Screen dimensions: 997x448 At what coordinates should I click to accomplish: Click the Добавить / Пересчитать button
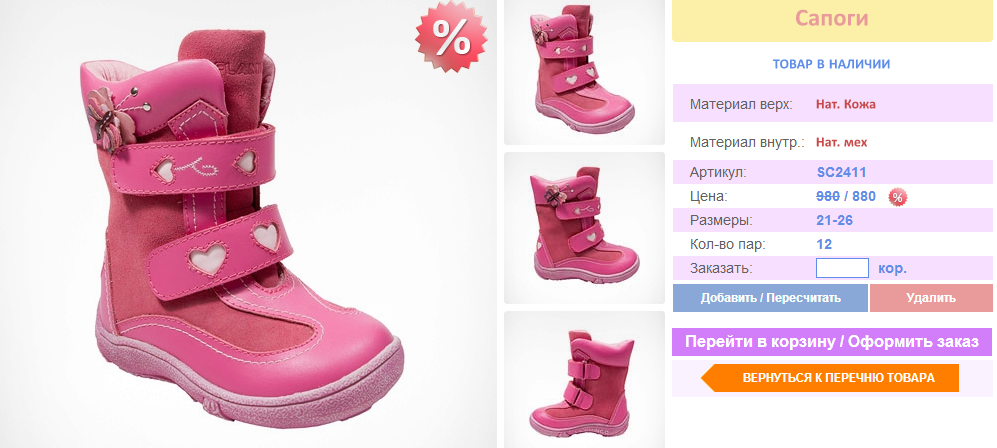click(x=770, y=298)
